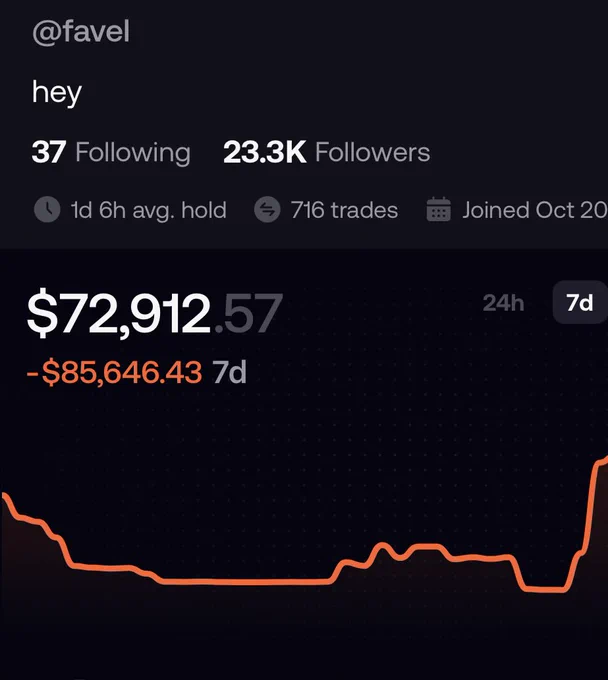Click the clock icon beside avg. hold
Screen dimensions: 608x680
[x=47, y=210]
